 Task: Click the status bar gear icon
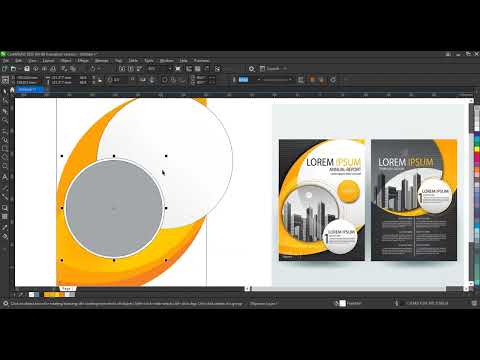[x=5, y=303]
